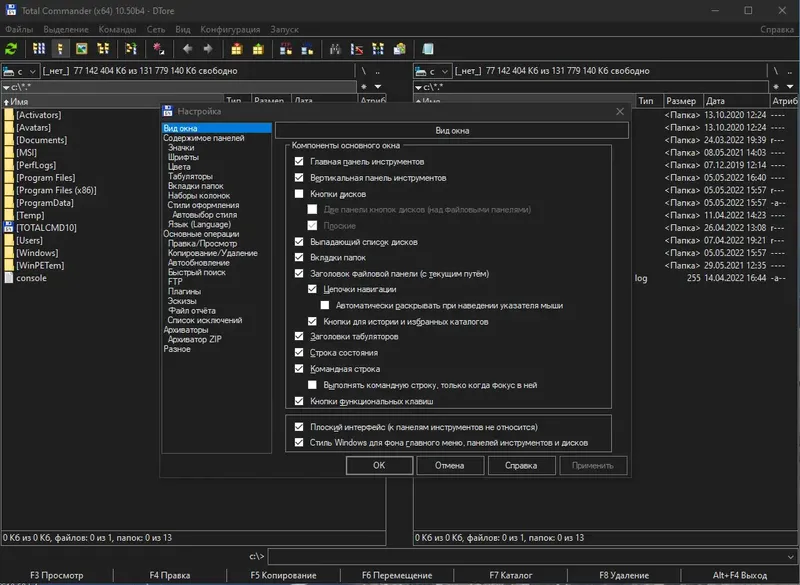Click the OK button in settings dialog
The width and height of the screenshot is (800, 585).
(379, 465)
